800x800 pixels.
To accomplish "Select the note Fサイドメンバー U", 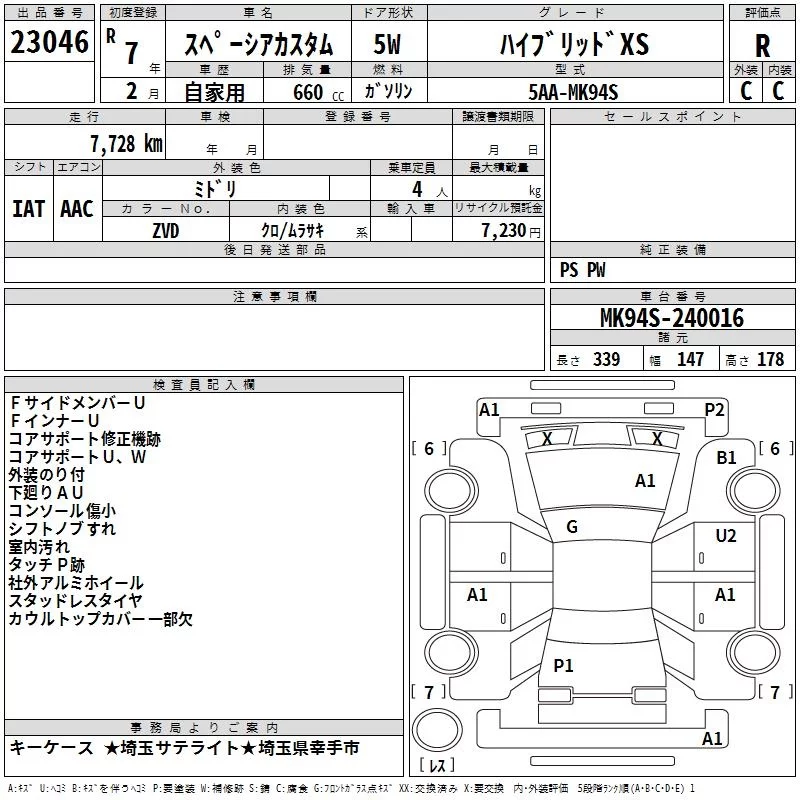I will click(x=78, y=403).
